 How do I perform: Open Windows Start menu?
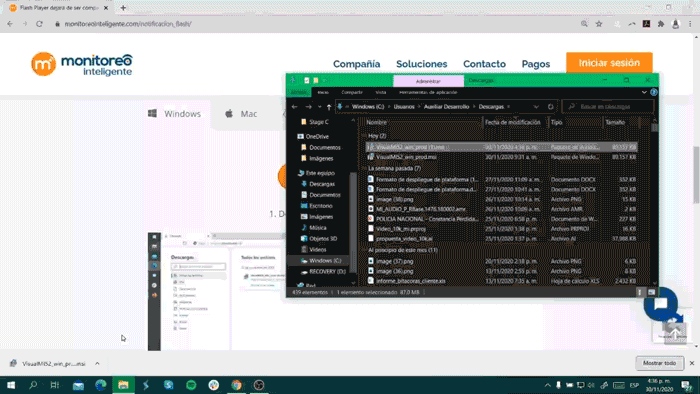[11, 385]
